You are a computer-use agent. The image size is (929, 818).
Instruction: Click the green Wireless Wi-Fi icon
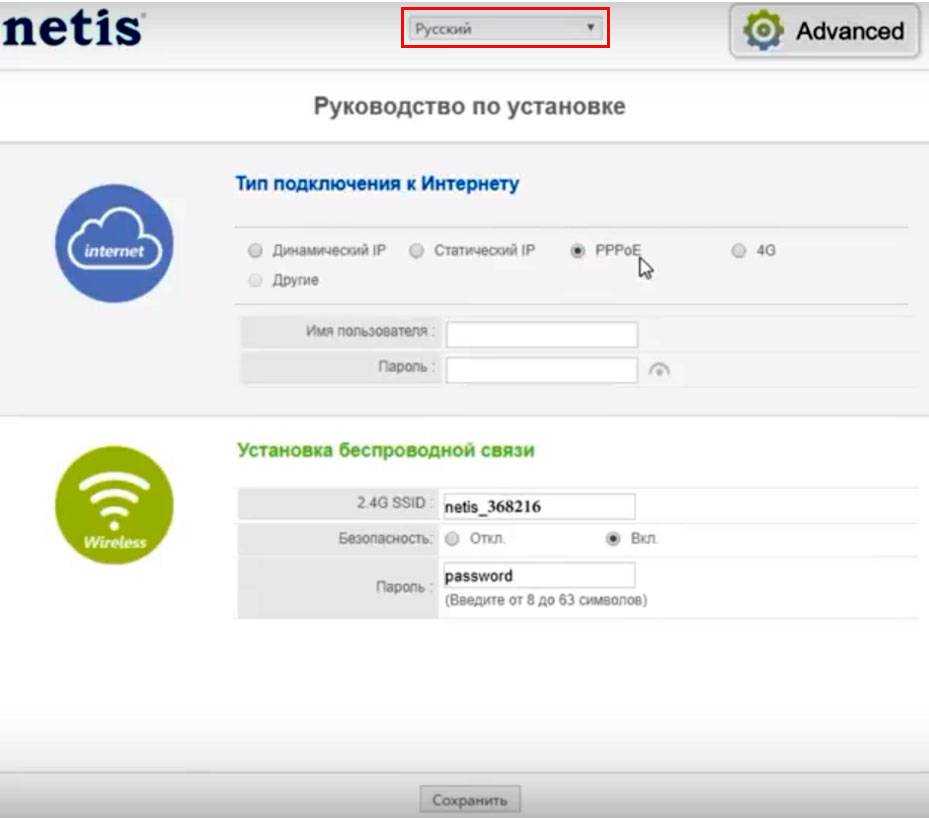tap(114, 505)
